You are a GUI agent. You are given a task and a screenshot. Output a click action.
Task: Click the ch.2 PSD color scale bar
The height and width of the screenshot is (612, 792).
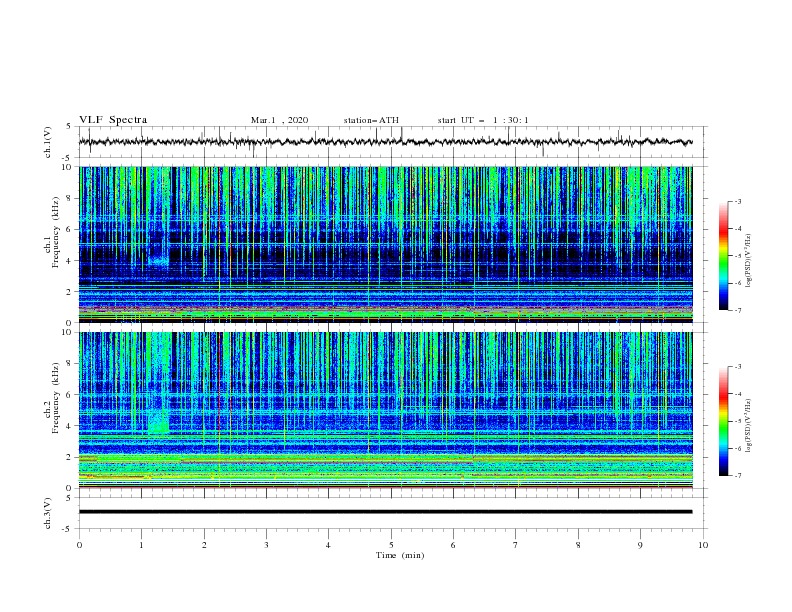(723, 421)
